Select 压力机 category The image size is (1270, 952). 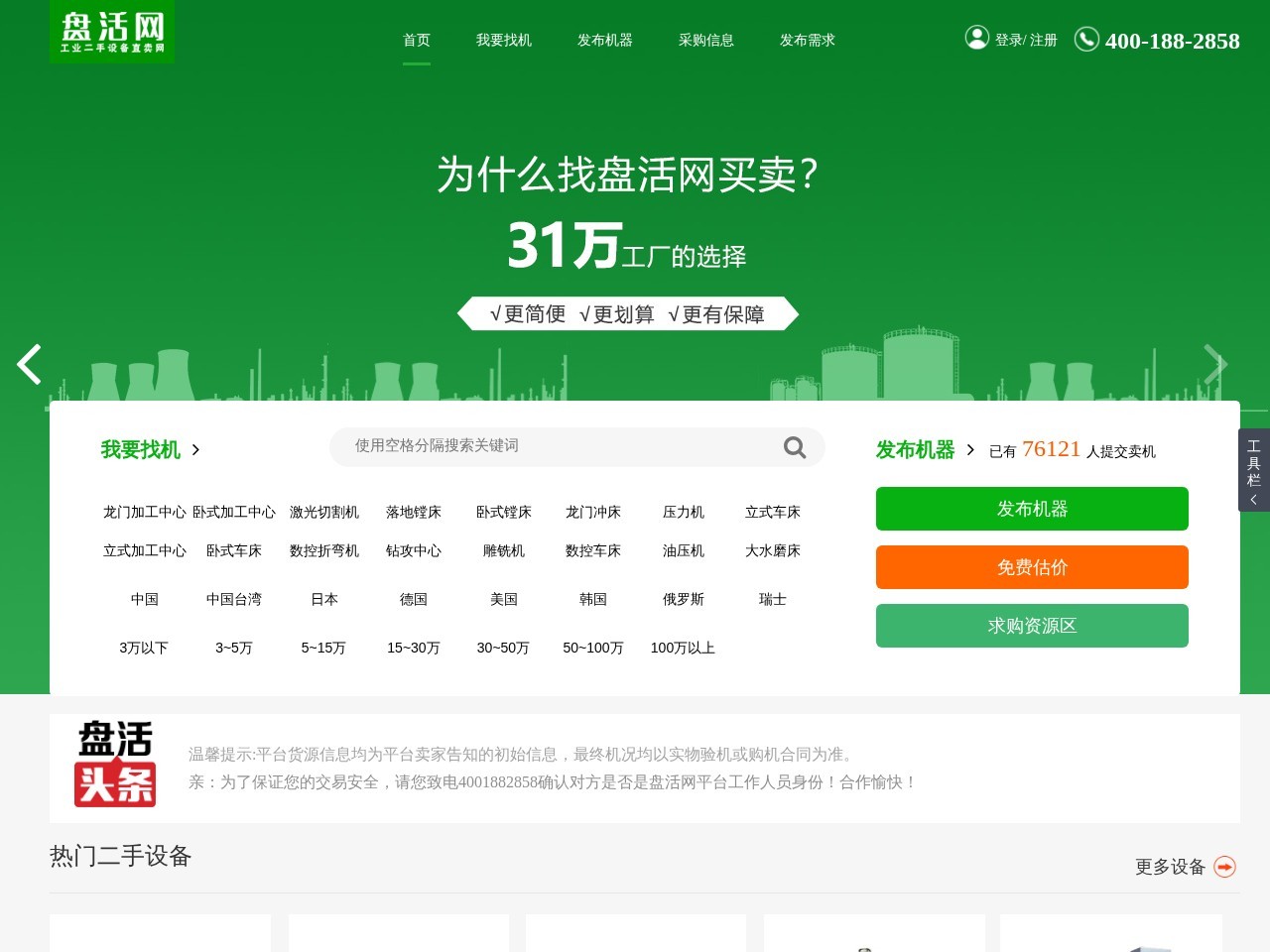[x=684, y=513]
